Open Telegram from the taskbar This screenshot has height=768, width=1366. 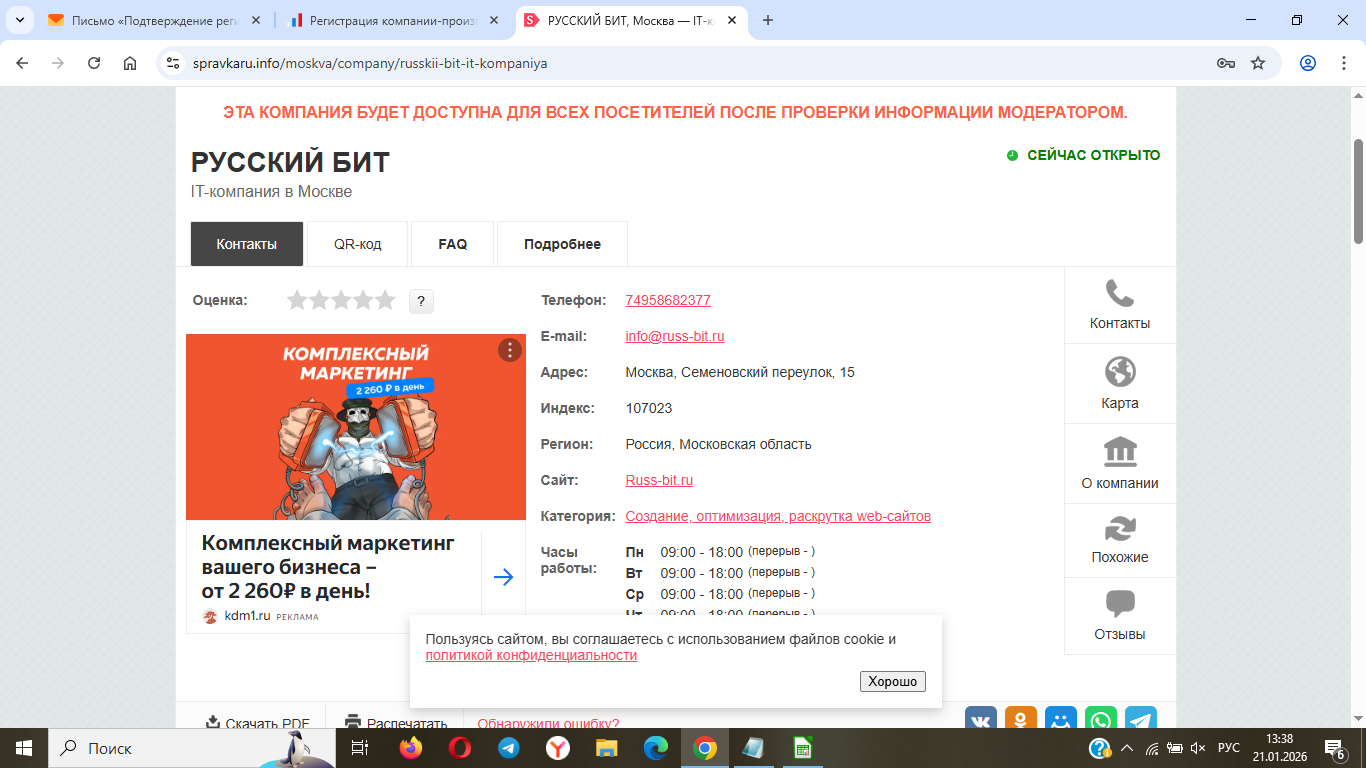(509, 748)
